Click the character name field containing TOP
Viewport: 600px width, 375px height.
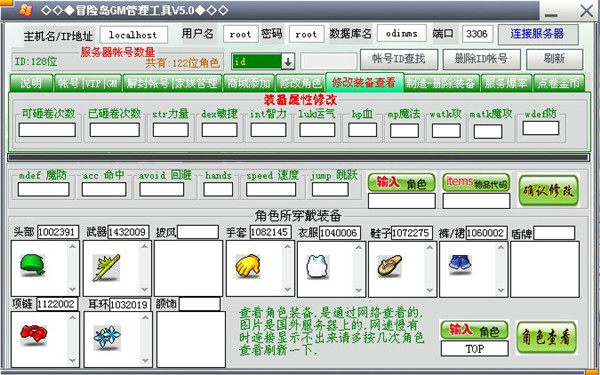pyautogui.click(x=474, y=349)
